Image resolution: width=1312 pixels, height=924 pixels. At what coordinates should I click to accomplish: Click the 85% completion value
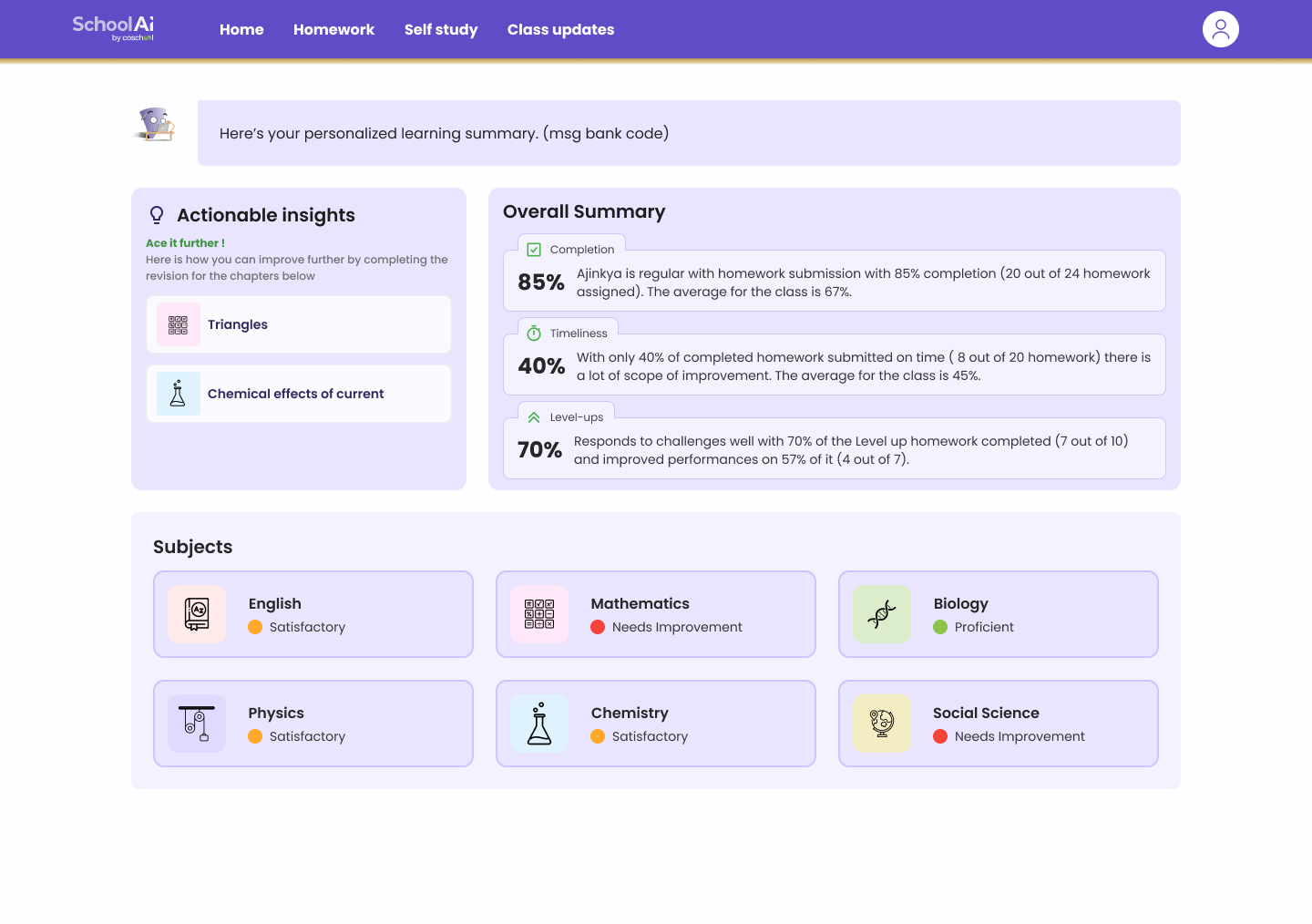pos(541,282)
